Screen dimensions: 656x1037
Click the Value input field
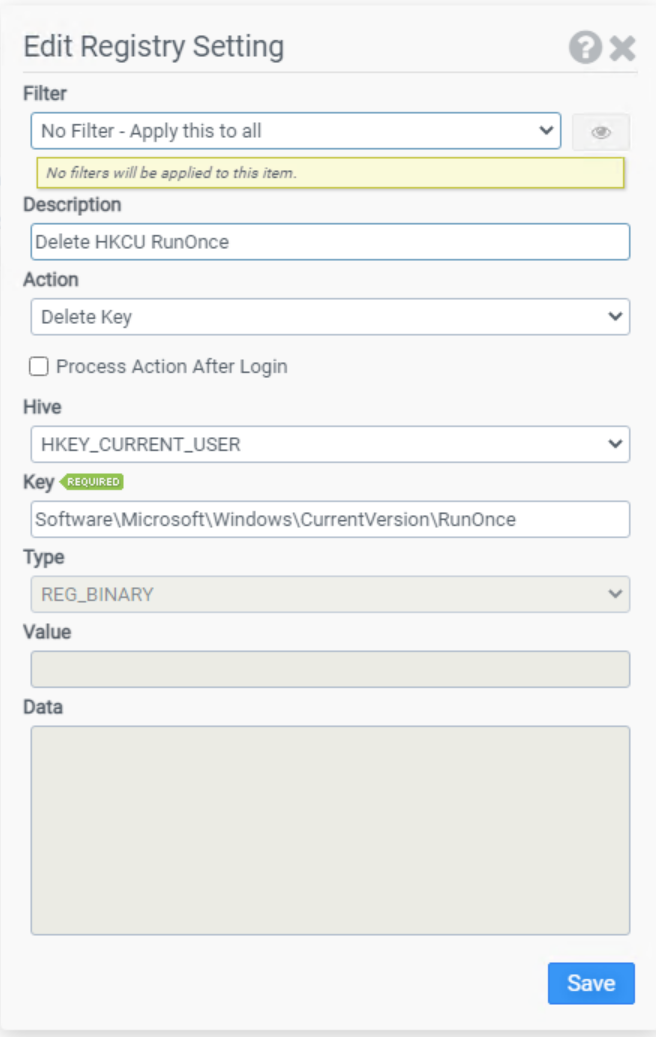pos(330,669)
